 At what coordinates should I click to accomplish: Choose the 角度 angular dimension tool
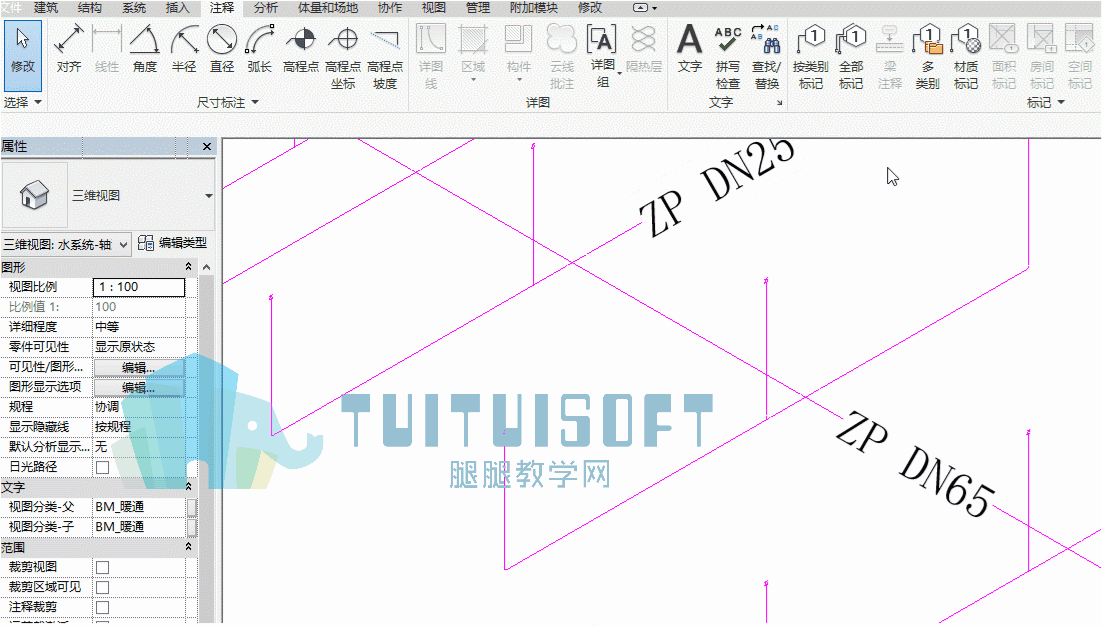tap(145, 49)
